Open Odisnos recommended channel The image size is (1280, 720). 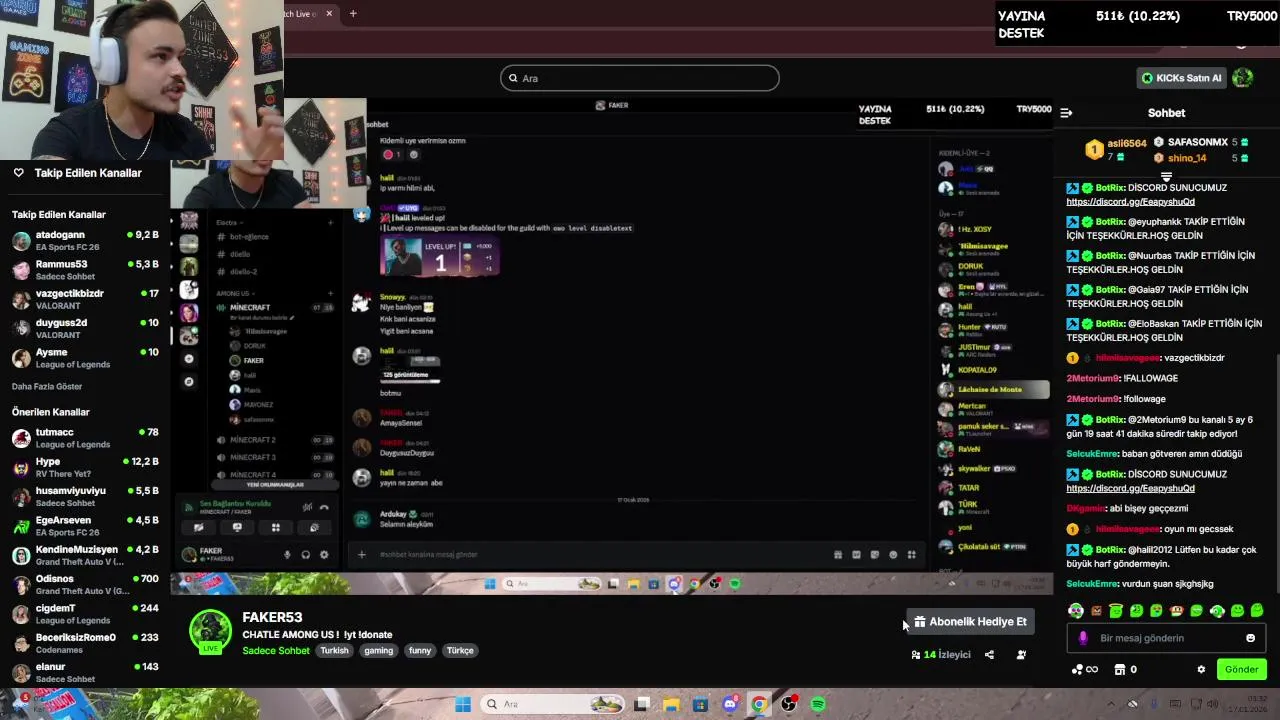click(85, 584)
